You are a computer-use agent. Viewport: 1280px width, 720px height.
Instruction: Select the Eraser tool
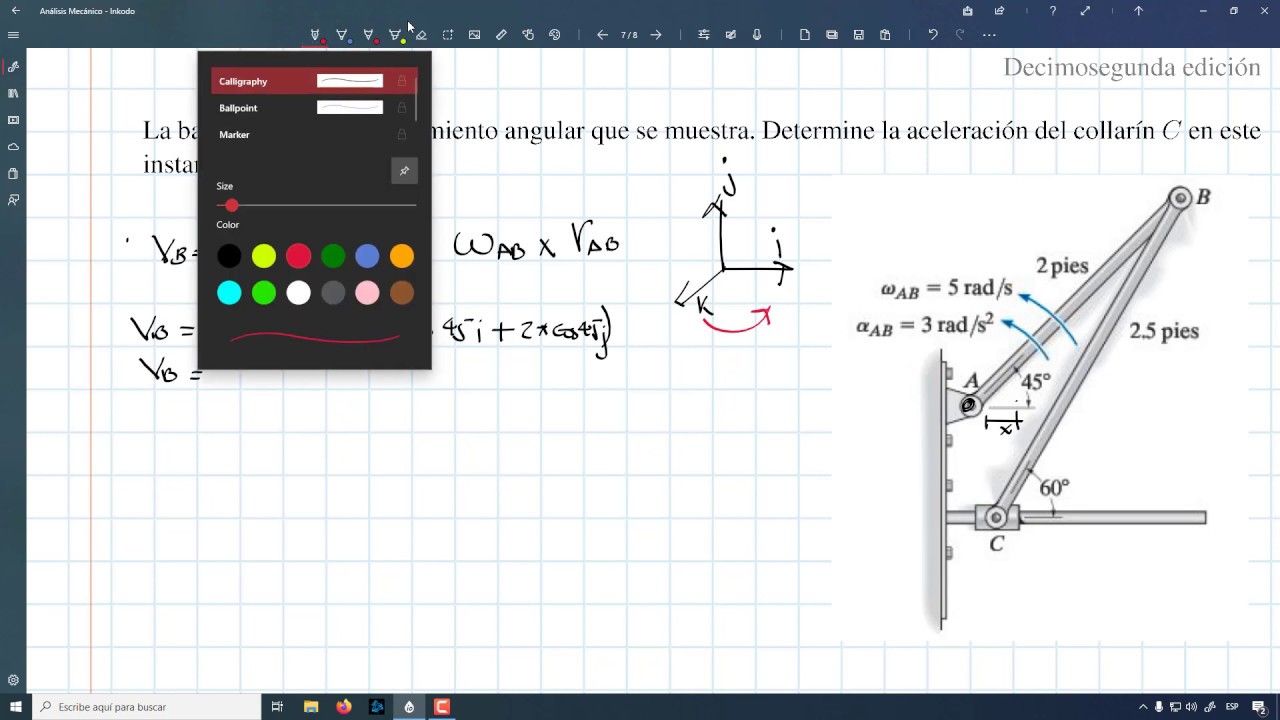[421, 35]
